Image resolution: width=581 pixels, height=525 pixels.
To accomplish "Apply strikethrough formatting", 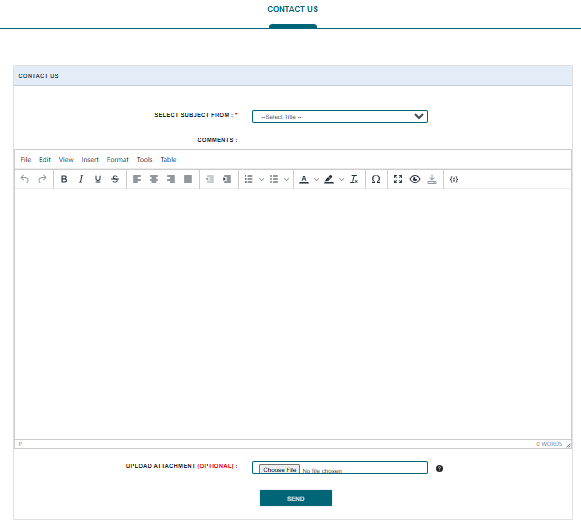I will pos(115,179).
